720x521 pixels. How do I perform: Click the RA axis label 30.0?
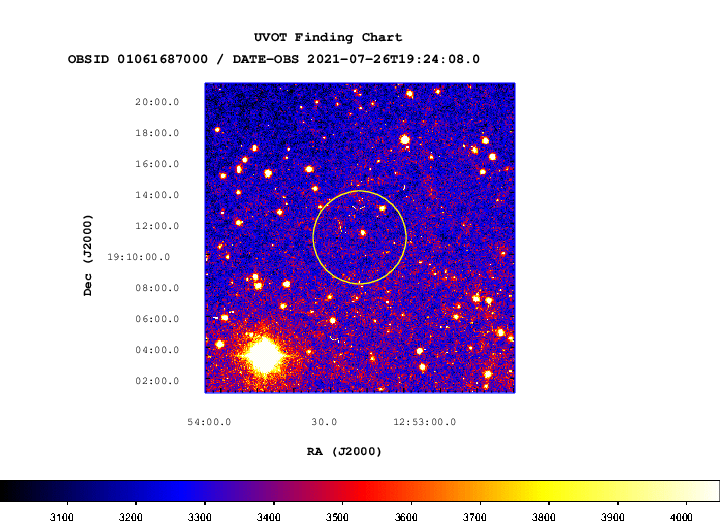[x=324, y=422]
